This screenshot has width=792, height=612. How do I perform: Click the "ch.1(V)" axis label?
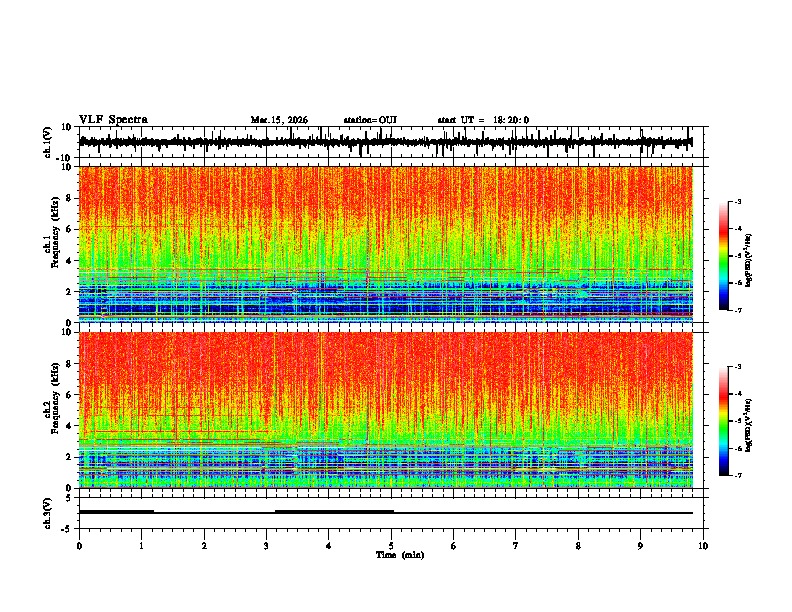point(48,142)
